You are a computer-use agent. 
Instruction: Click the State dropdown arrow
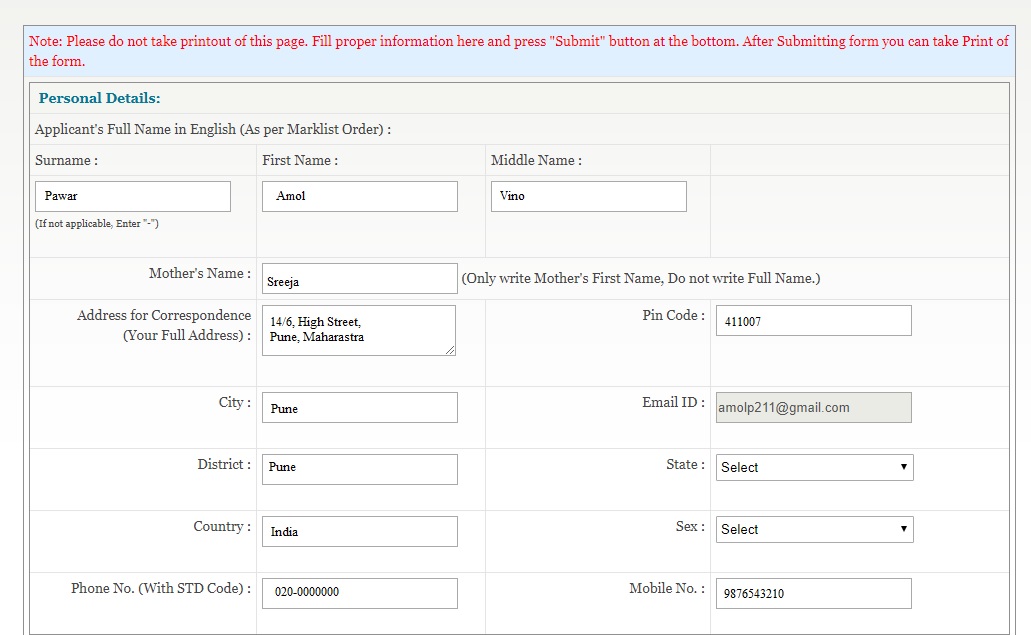pos(904,467)
